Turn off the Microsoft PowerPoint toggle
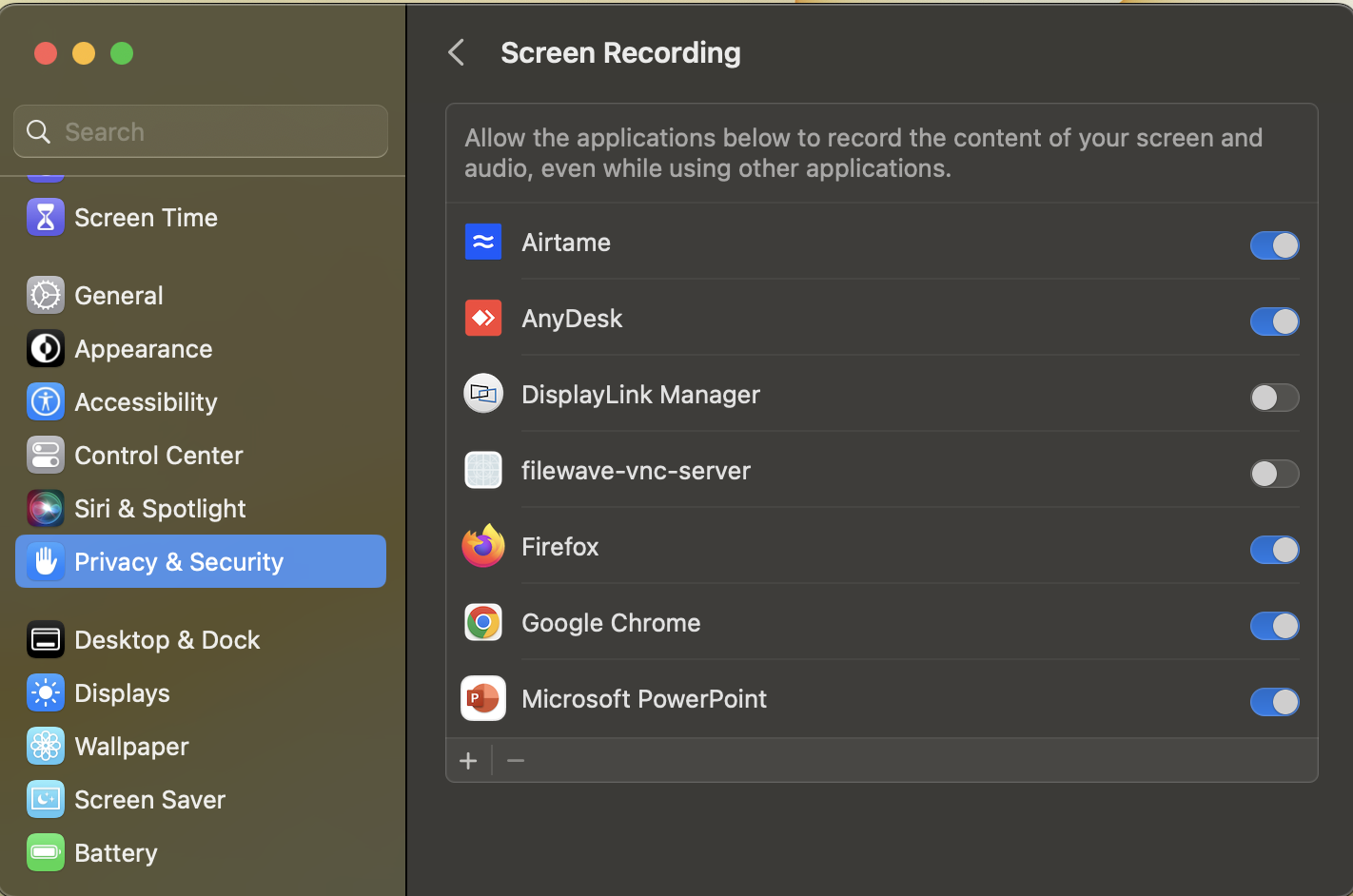Screen dimensions: 1353x896 [x=1274, y=702]
